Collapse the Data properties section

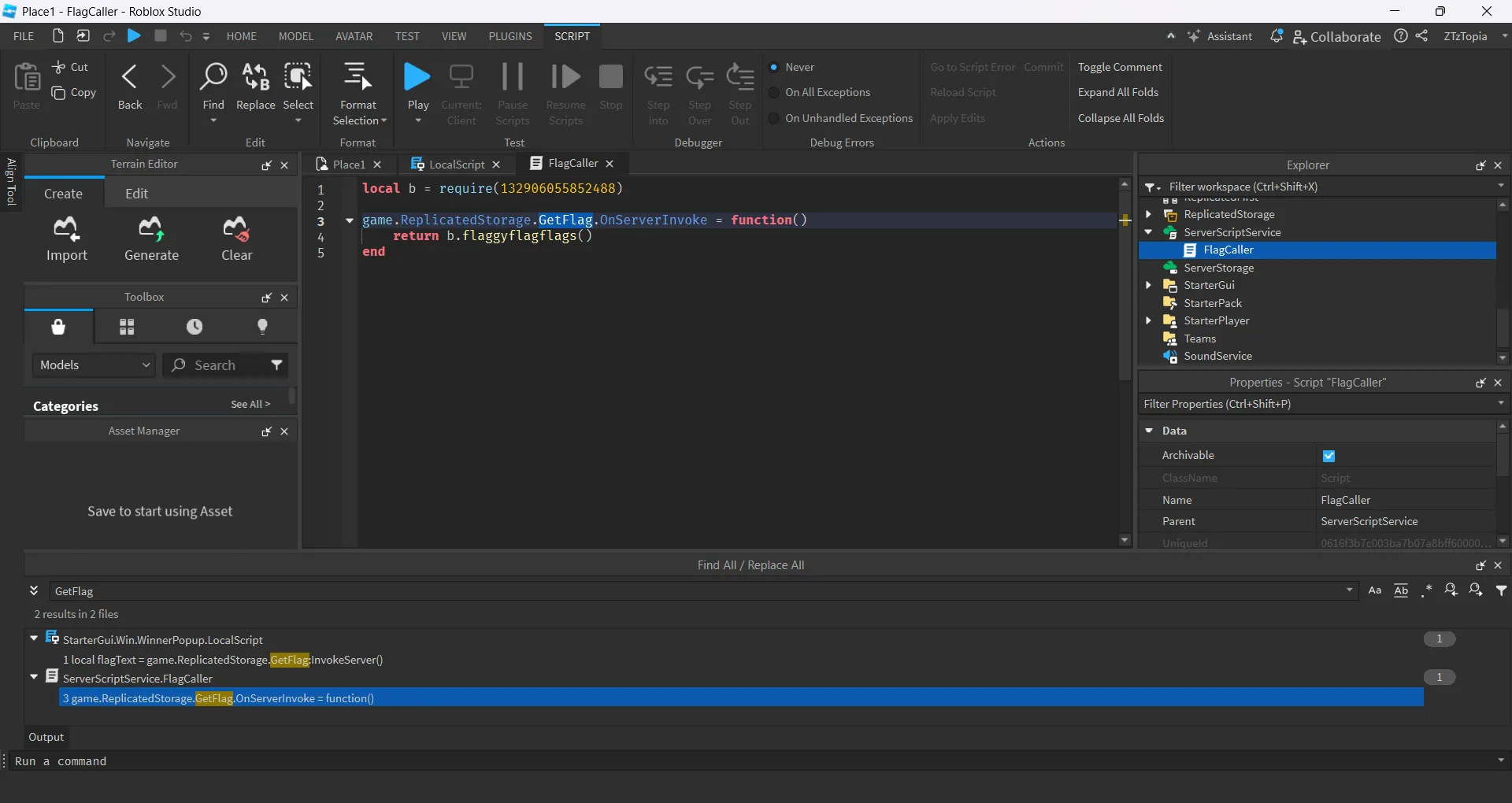point(1149,431)
